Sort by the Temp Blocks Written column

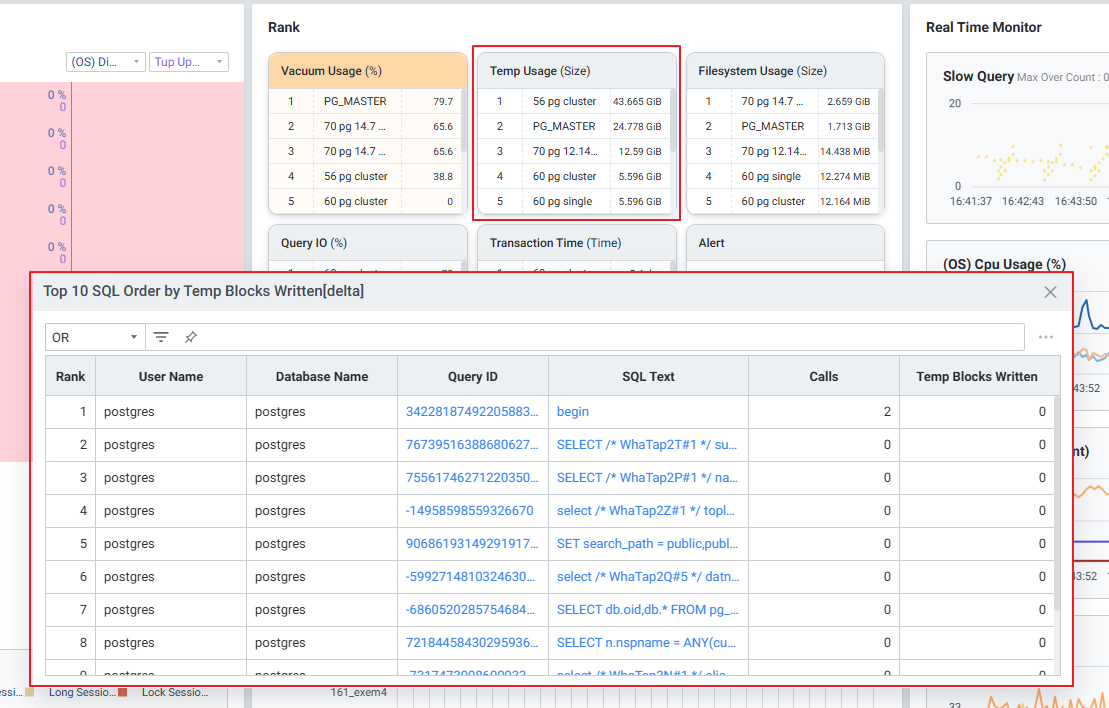coord(976,377)
